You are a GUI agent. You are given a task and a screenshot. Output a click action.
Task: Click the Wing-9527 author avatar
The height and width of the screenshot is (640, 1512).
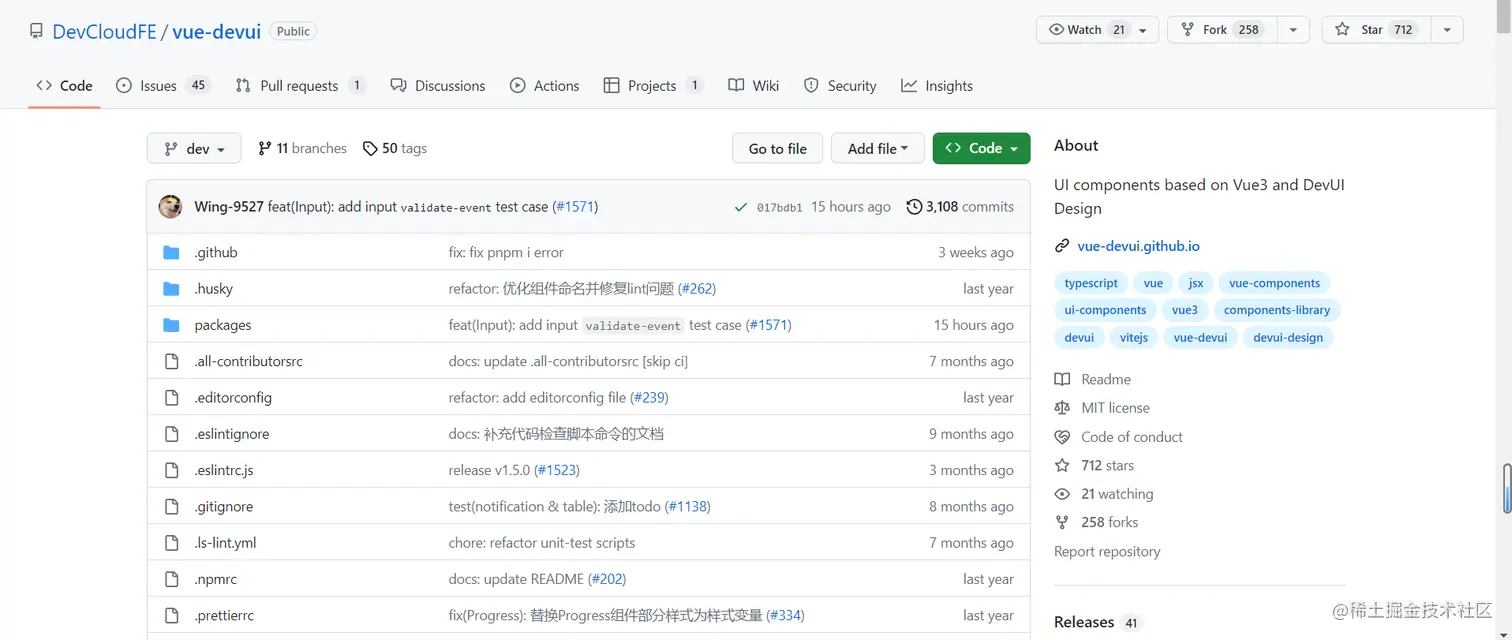(170, 207)
